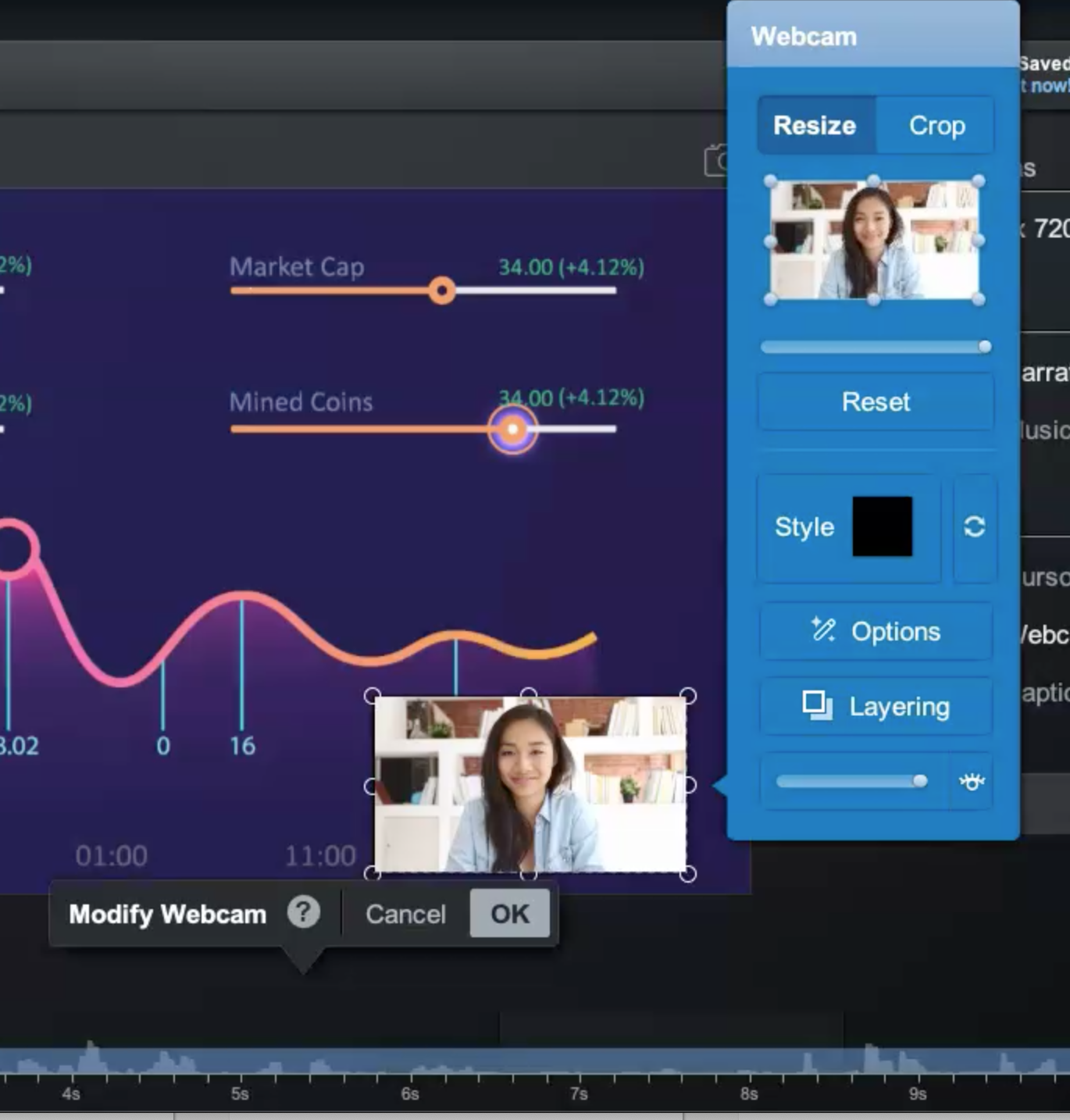Image resolution: width=1070 pixels, height=1120 pixels.
Task: Click the camera snapshot icon above canvas
Action: pyautogui.click(x=716, y=161)
